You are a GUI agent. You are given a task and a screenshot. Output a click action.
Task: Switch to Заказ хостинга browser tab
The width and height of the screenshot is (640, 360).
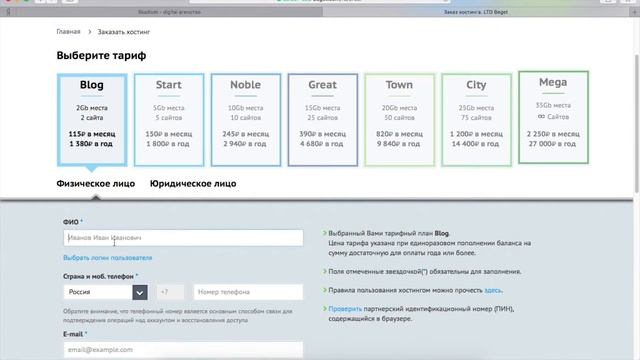point(476,12)
